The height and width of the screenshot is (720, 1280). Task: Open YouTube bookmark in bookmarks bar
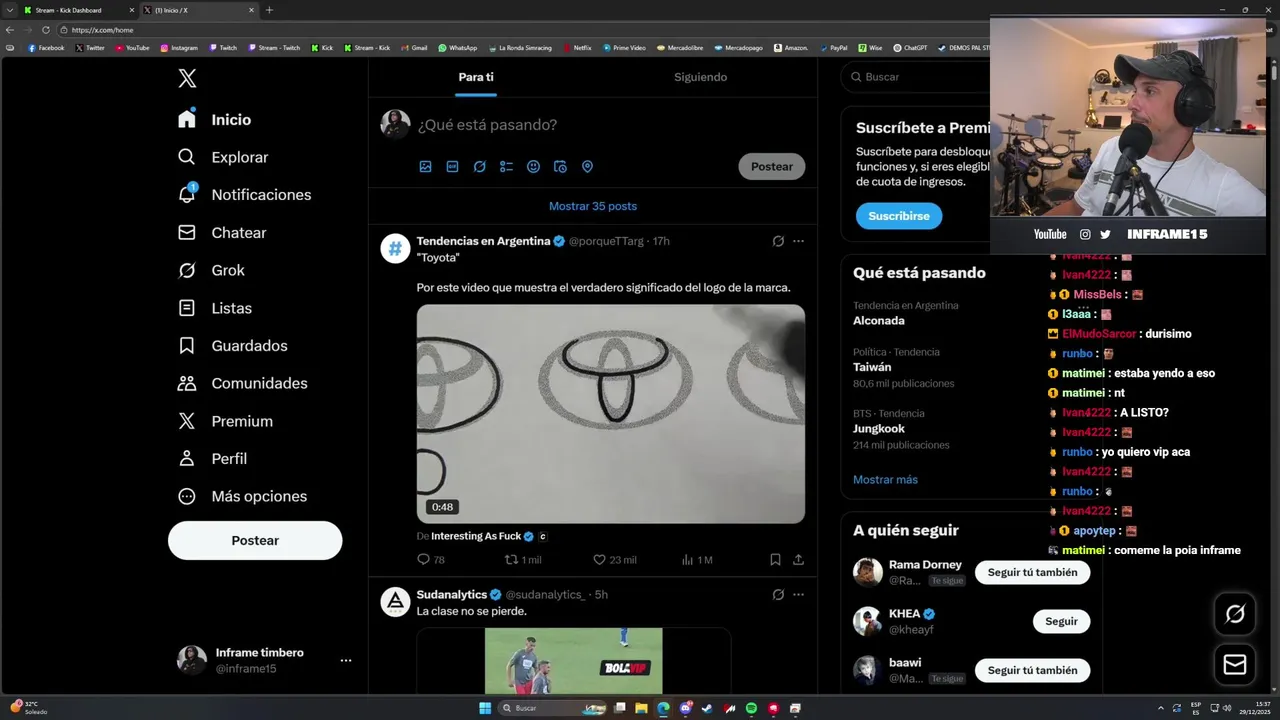point(132,48)
